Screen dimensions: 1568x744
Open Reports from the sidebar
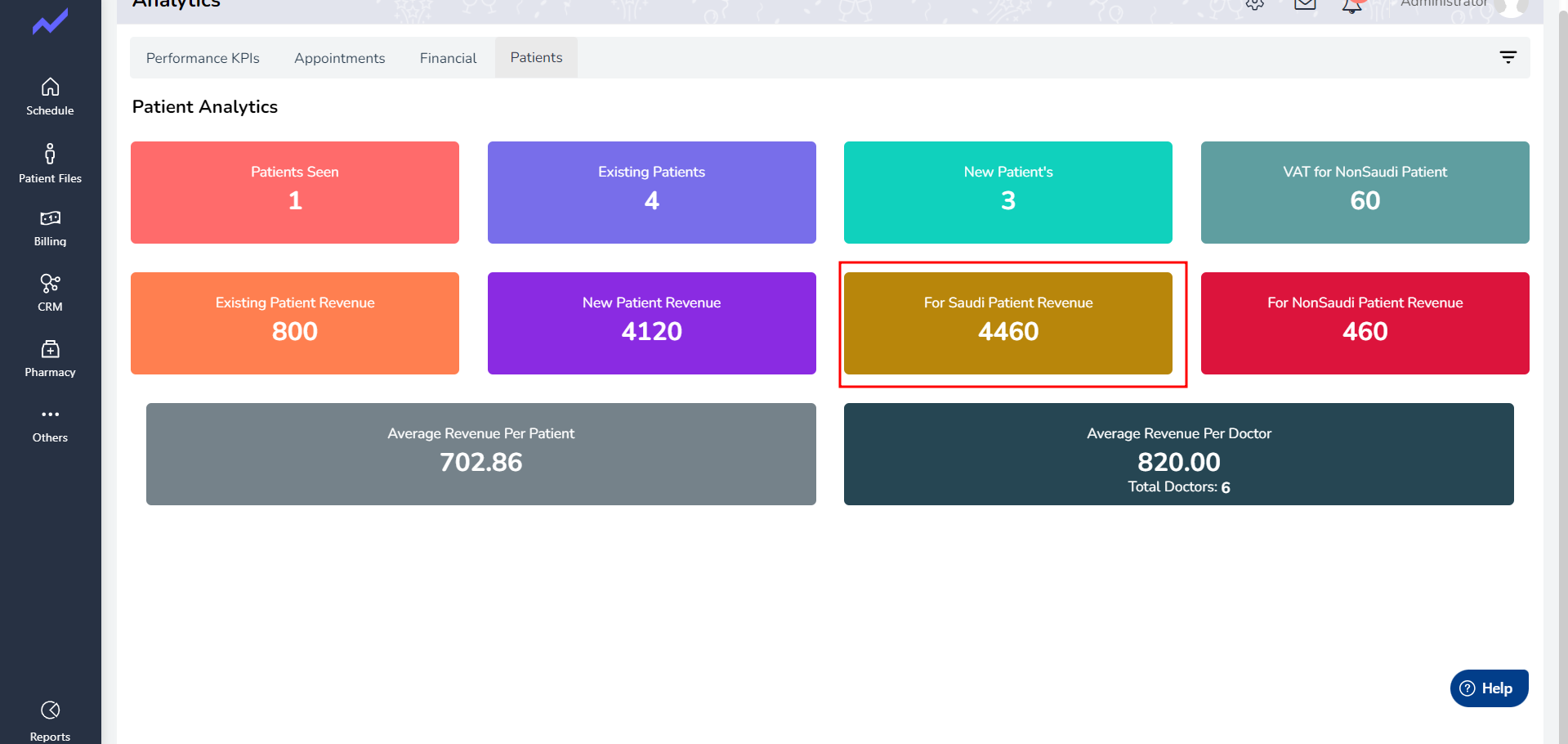[x=50, y=721]
